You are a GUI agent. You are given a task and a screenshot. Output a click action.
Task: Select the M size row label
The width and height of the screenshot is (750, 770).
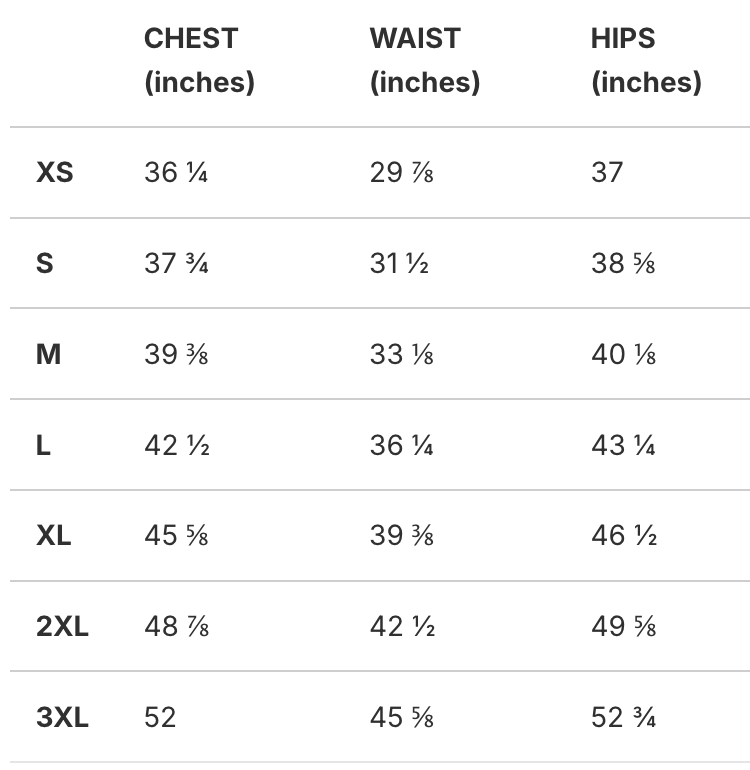click(x=48, y=355)
